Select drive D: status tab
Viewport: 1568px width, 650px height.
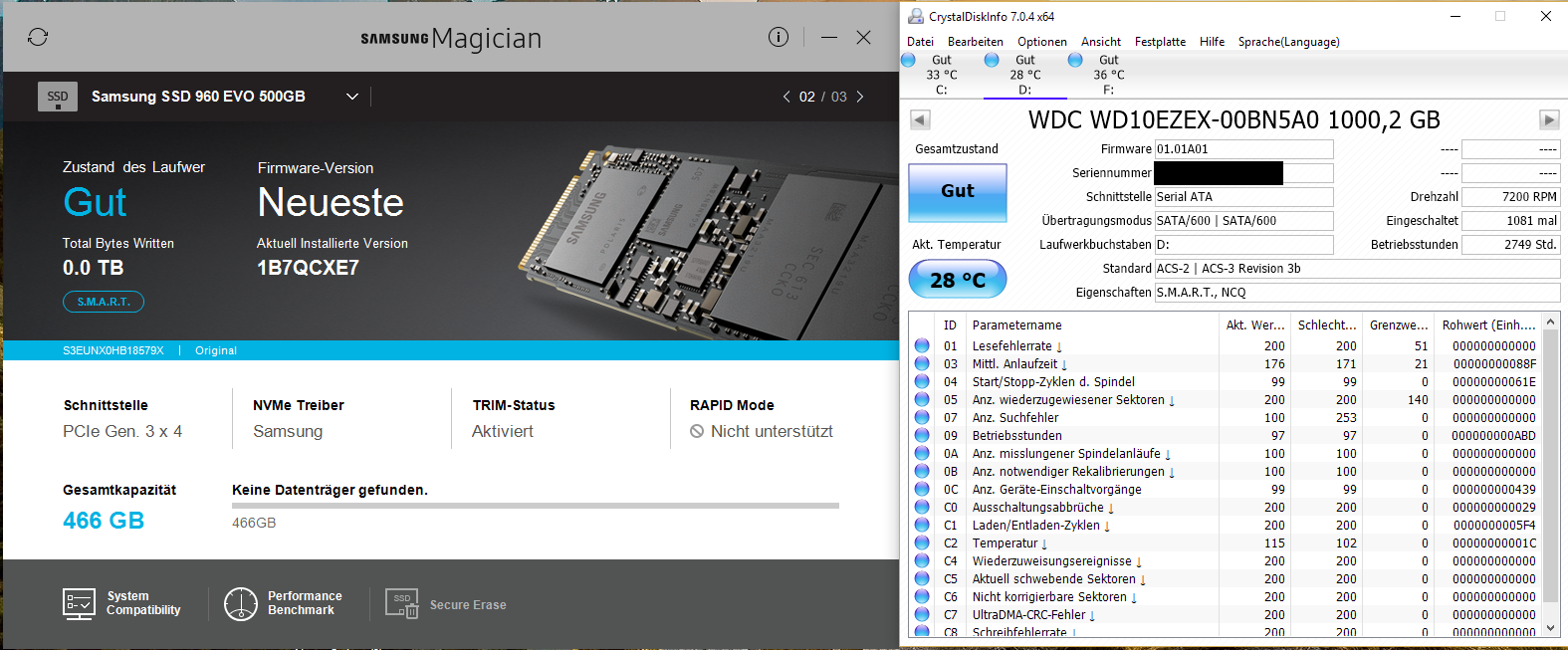(1024, 75)
